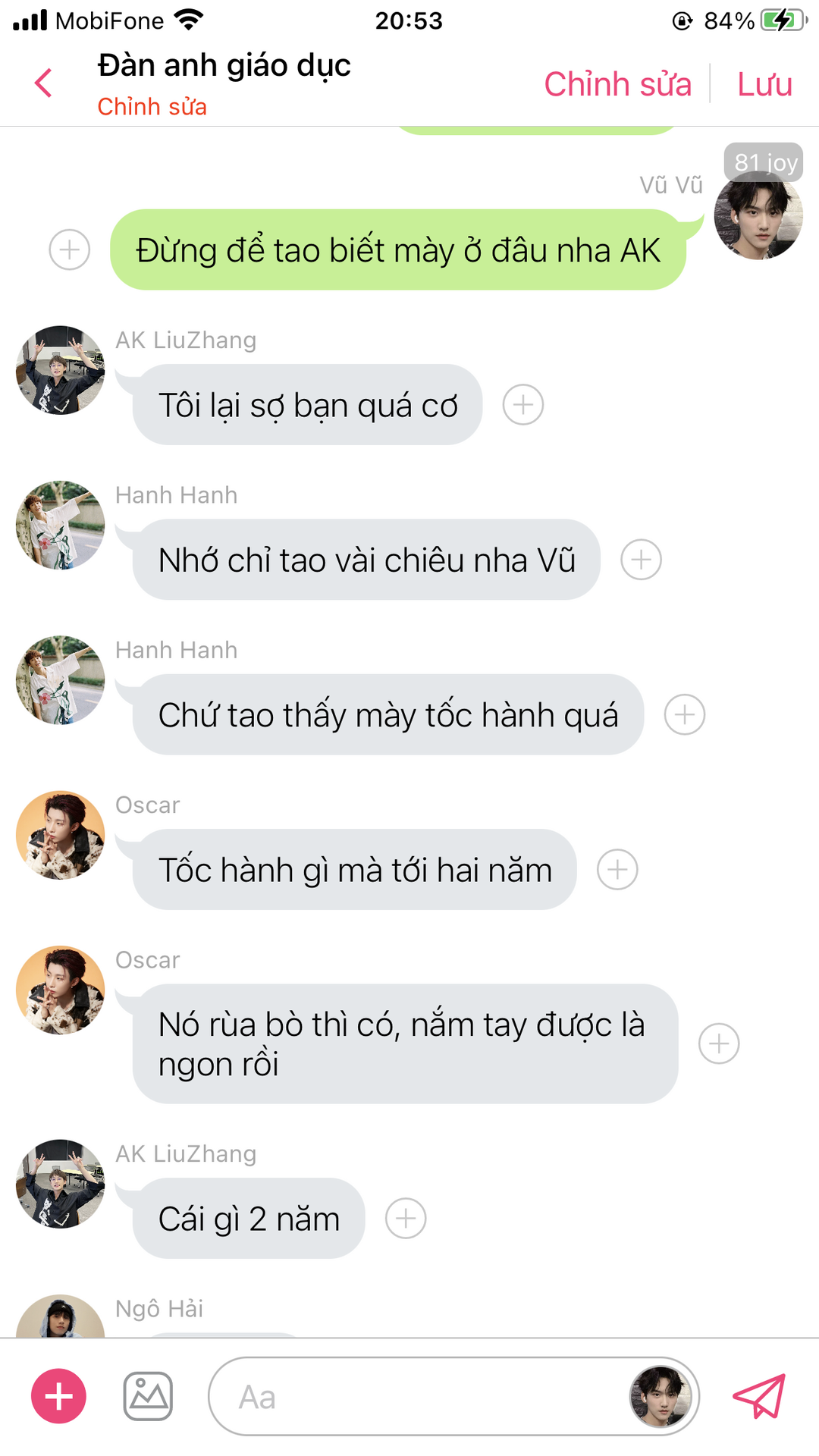Open the image gallery picker icon
Screen dimensions: 819x1456
click(148, 1396)
